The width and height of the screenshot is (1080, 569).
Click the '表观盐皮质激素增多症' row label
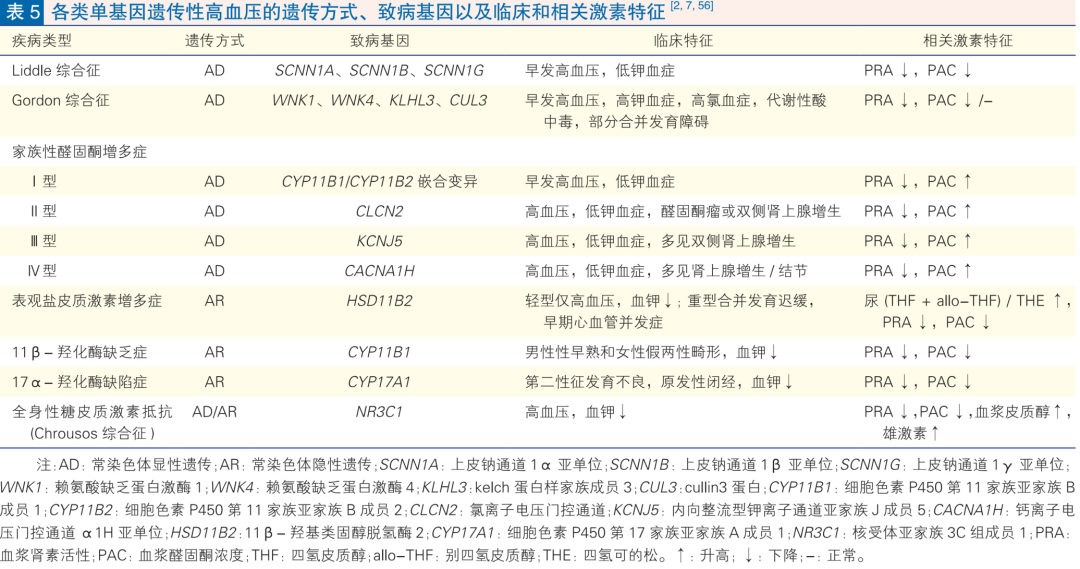(87, 301)
